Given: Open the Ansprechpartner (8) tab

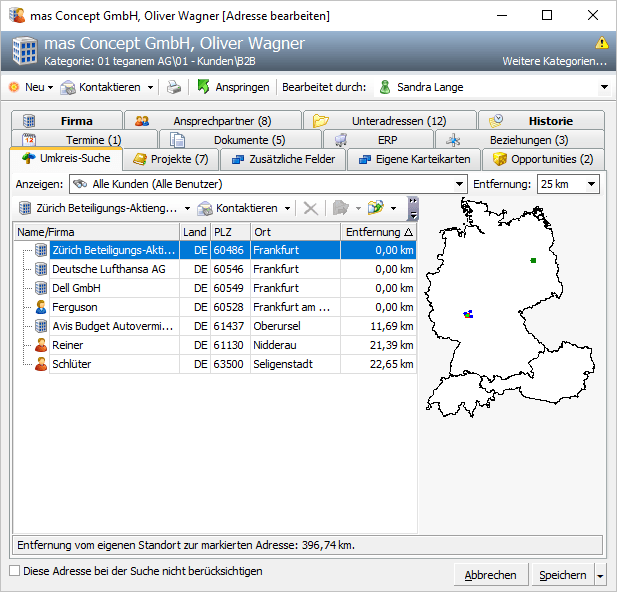Looking at the screenshot, I should coord(213,121).
